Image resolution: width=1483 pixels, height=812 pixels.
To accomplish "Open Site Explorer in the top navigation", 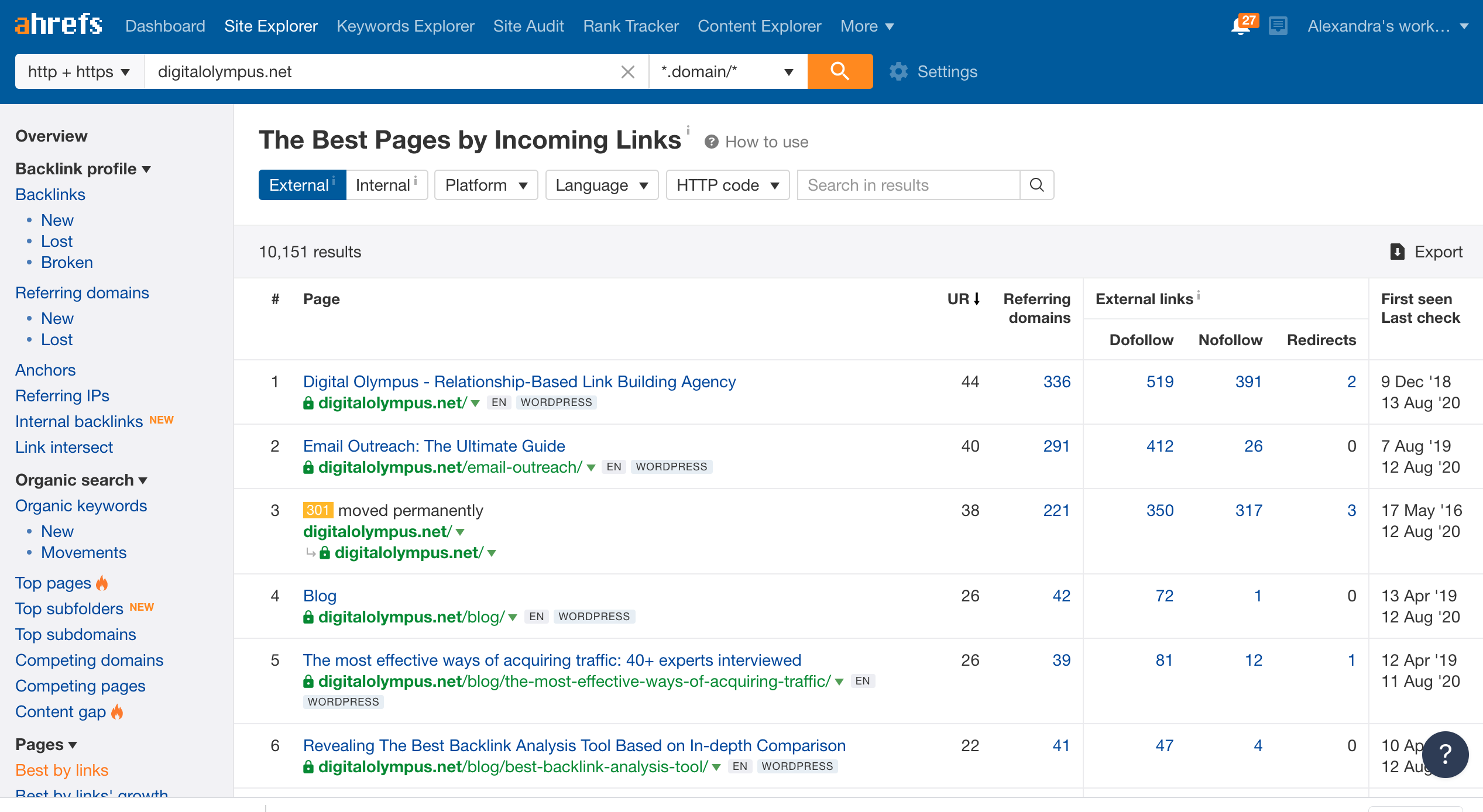I will pyautogui.click(x=271, y=26).
